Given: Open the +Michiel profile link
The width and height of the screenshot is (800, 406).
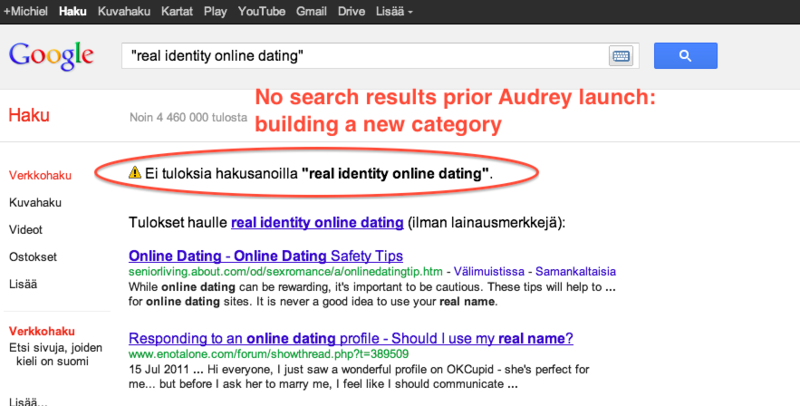Looking at the screenshot, I should (x=26, y=11).
